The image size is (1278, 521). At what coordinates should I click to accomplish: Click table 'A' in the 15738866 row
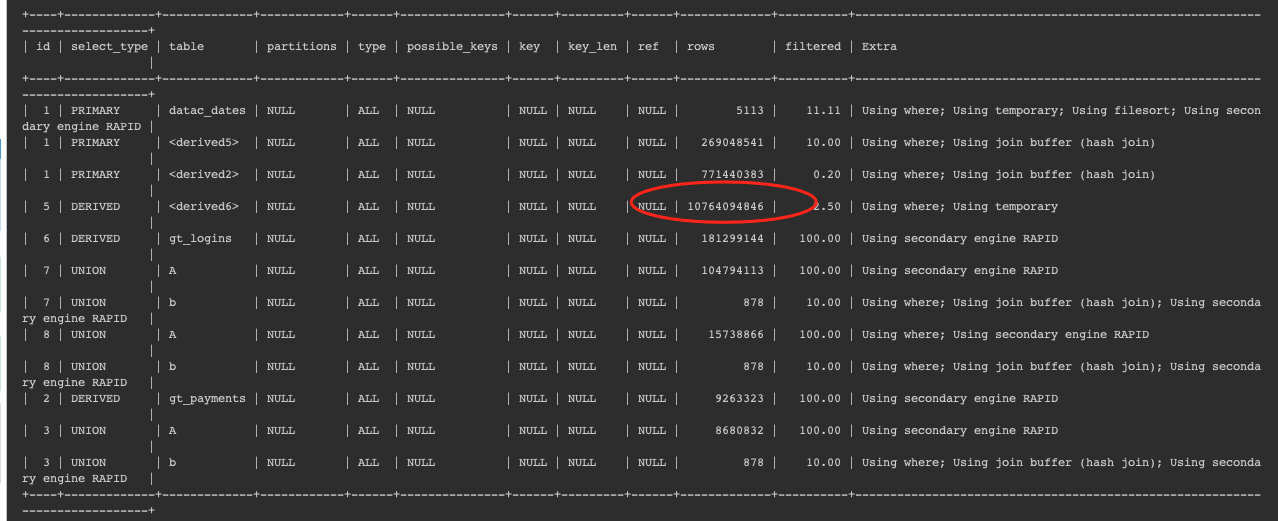[x=173, y=335]
